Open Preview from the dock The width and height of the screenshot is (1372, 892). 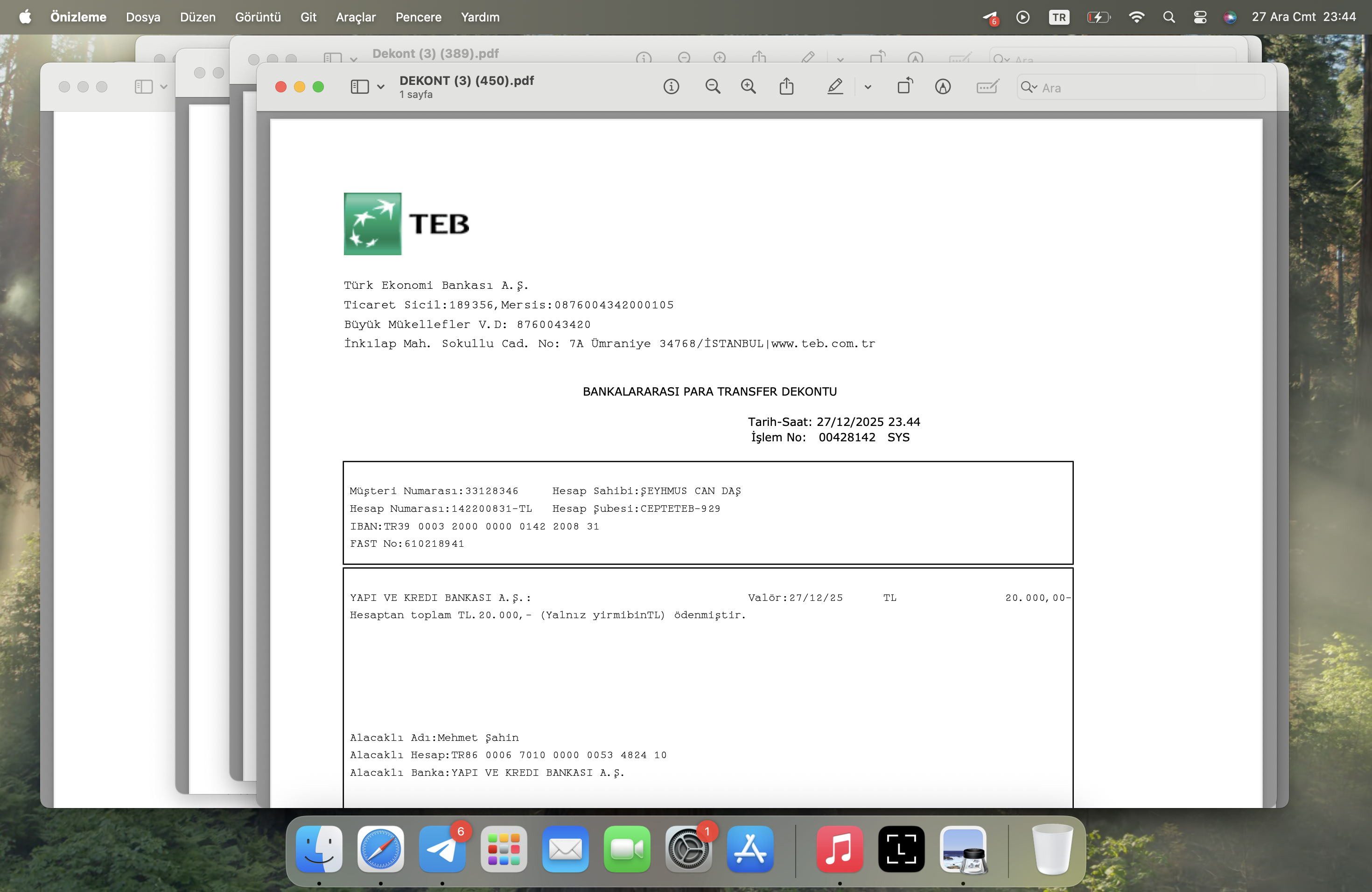(963, 850)
